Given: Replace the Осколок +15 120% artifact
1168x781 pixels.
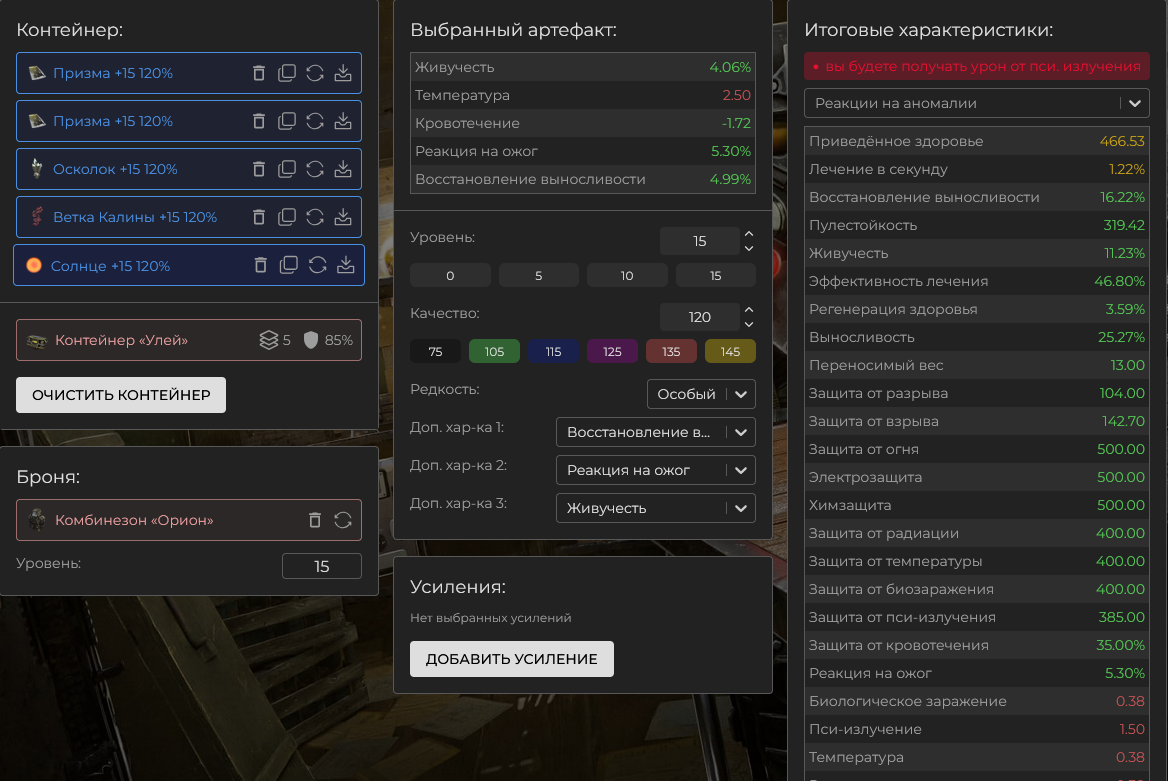Looking at the screenshot, I should (x=315, y=169).
